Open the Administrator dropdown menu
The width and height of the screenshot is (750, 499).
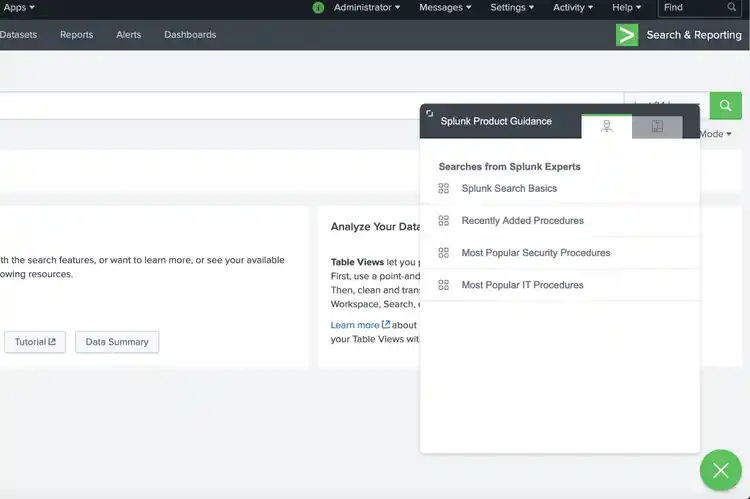(x=366, y=8)
